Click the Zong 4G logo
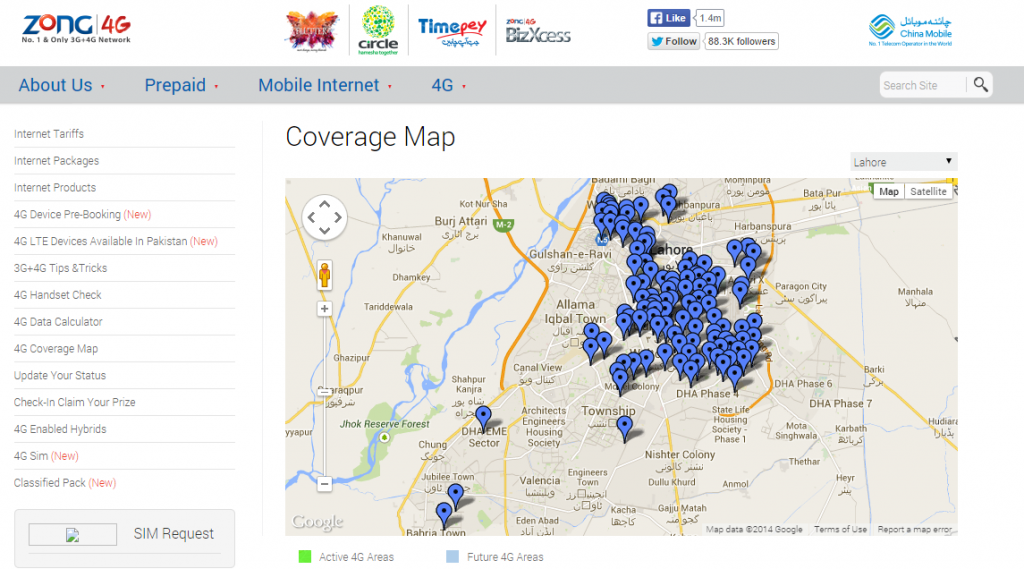Image resolution: width=1024 pixels, height=569 pixels. coord(76,29)
